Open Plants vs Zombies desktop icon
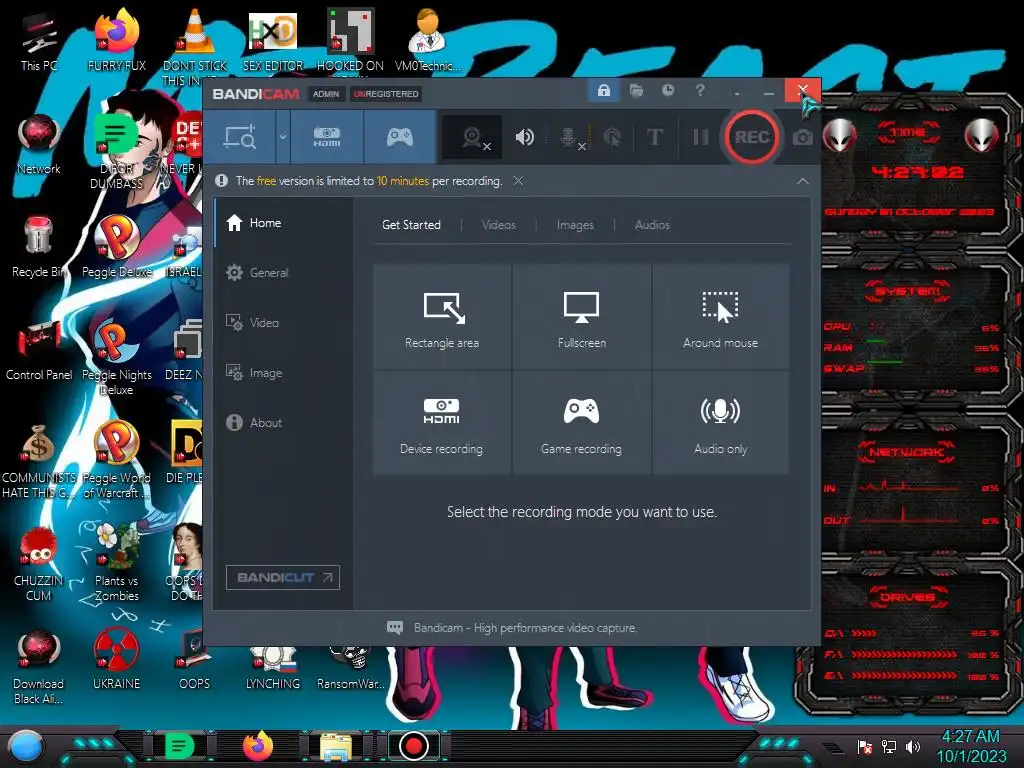This screenshot has width=1024, height=768. point(116,563)
